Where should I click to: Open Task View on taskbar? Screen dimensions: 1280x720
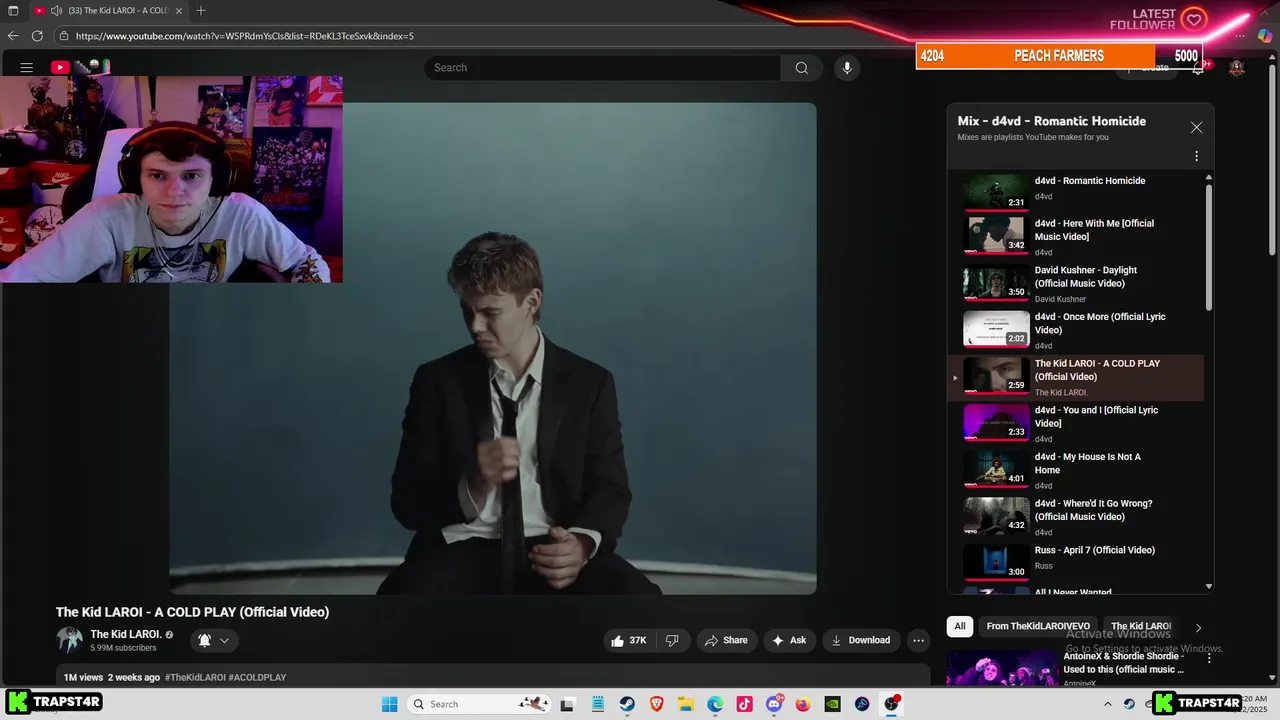coord(567,704)
